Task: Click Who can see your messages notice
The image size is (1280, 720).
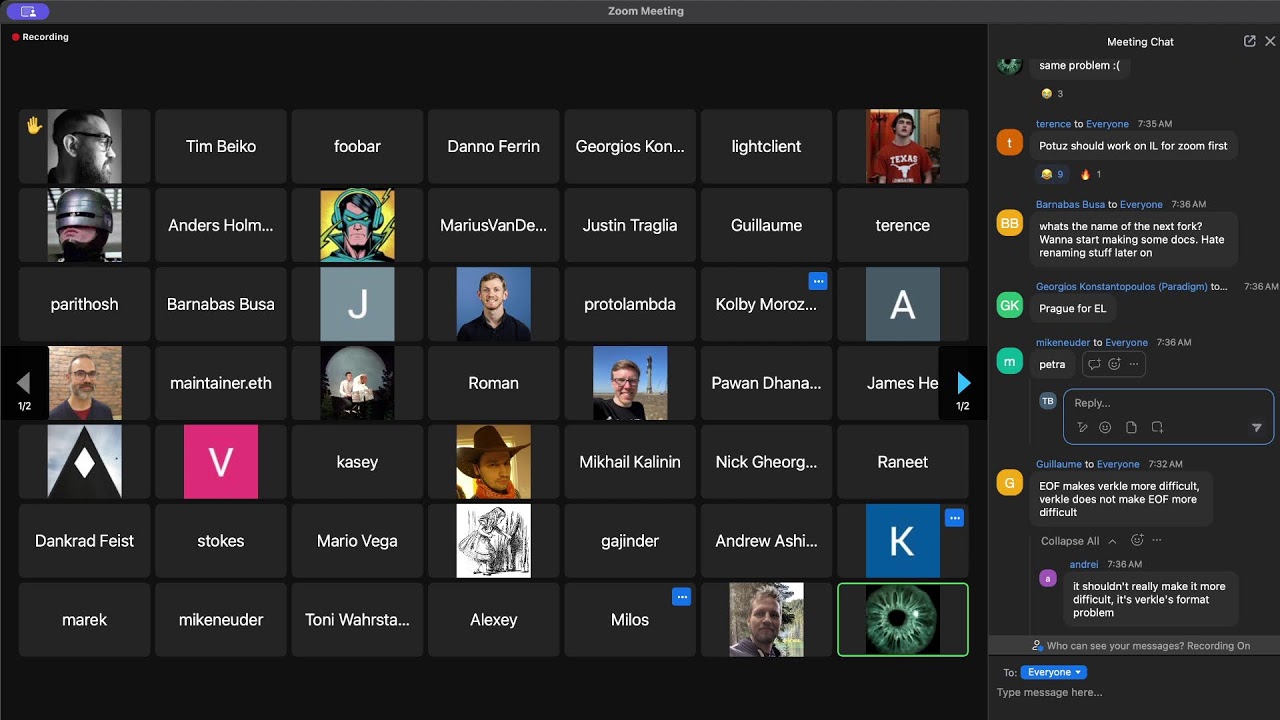Action: 1141,646
